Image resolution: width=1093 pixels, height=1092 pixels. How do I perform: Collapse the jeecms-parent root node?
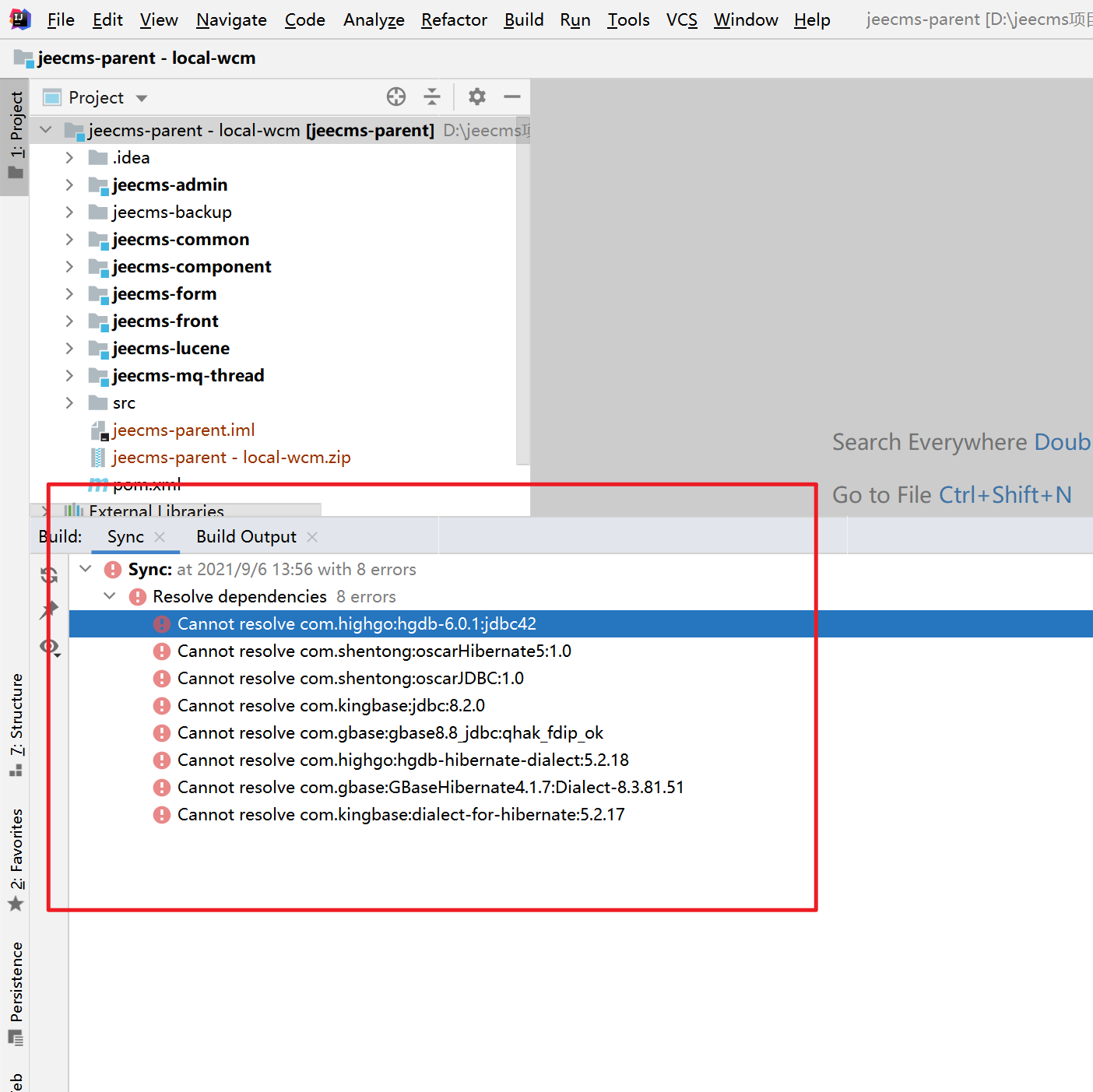pyautogui.click(x=46, y=130)
